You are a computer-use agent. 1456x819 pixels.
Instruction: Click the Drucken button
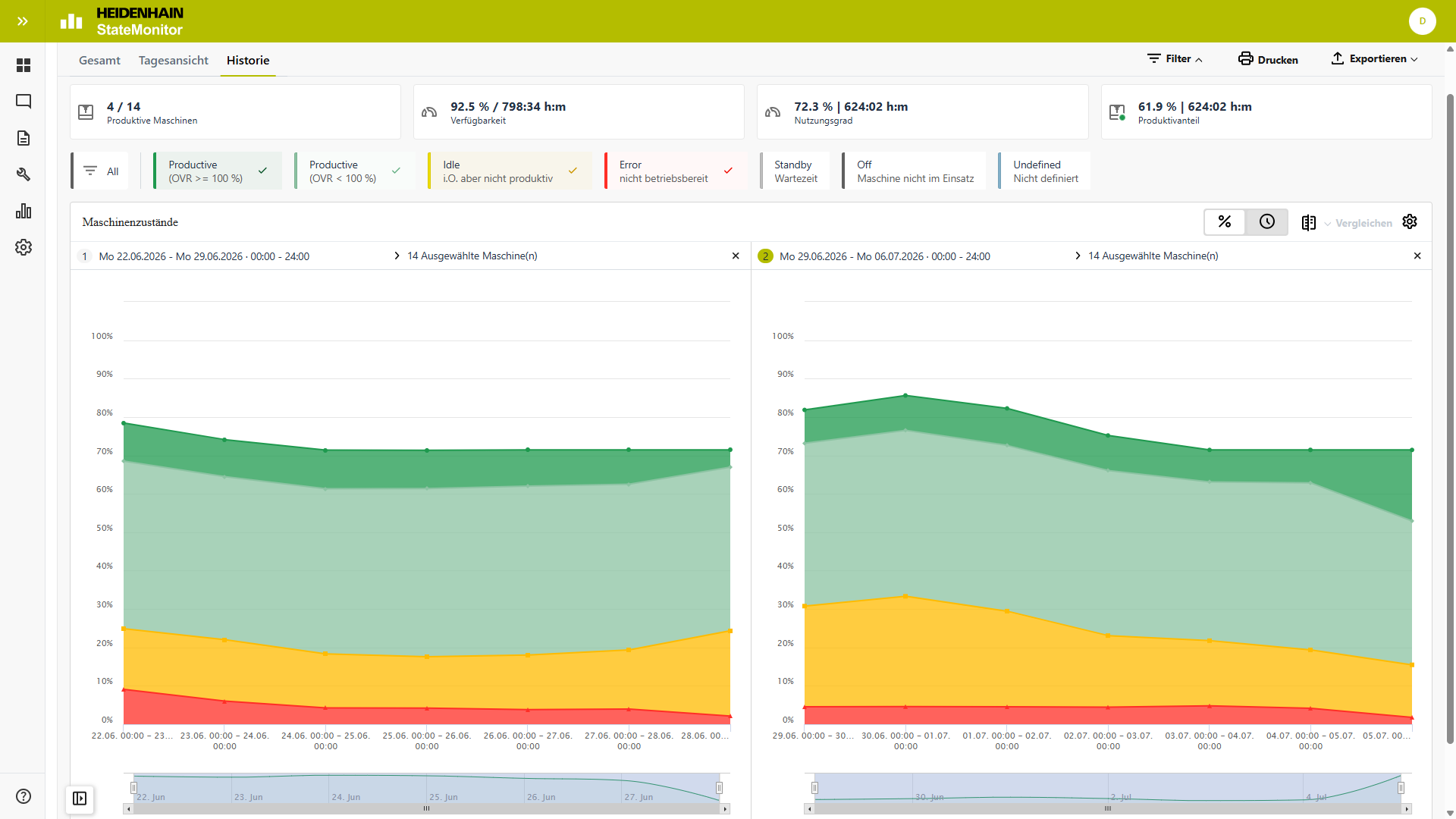pos(1268,59)
